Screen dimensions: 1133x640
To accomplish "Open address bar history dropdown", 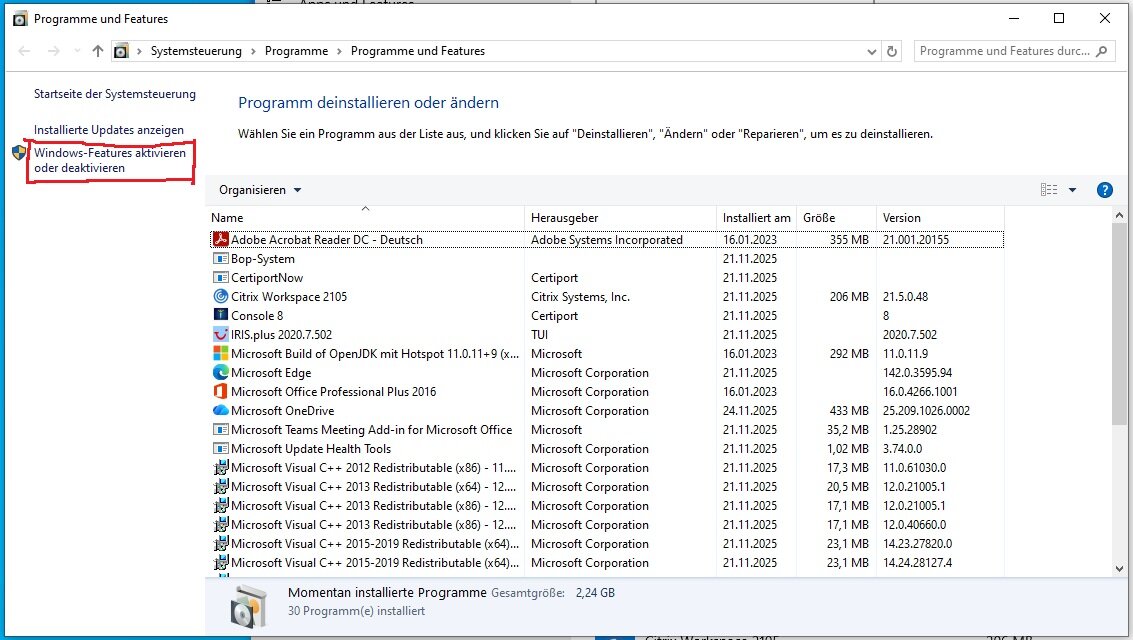I will (871, 51).
